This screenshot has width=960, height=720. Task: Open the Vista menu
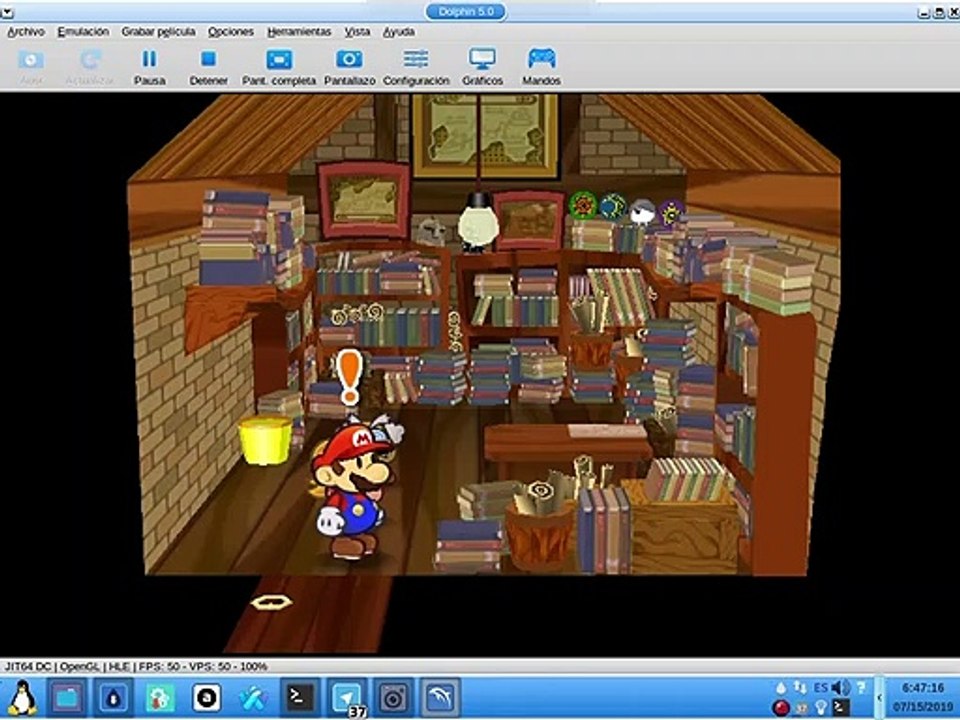point(357,32)
